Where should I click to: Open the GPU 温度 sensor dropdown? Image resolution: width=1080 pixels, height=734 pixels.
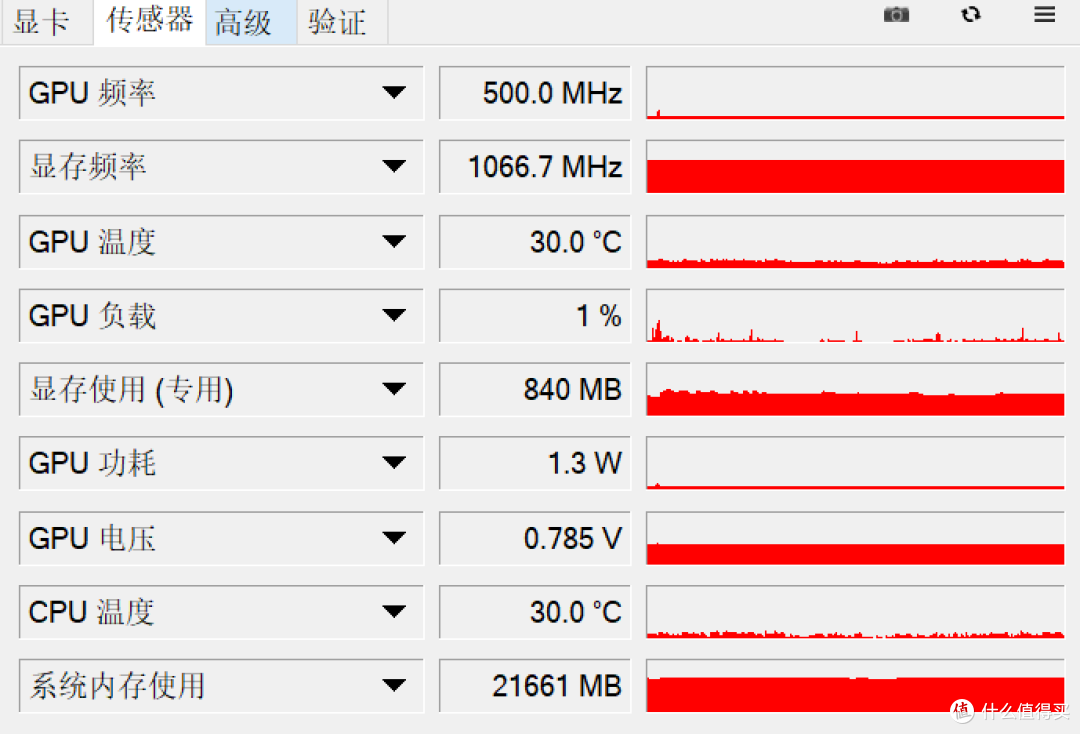[221, 242]
